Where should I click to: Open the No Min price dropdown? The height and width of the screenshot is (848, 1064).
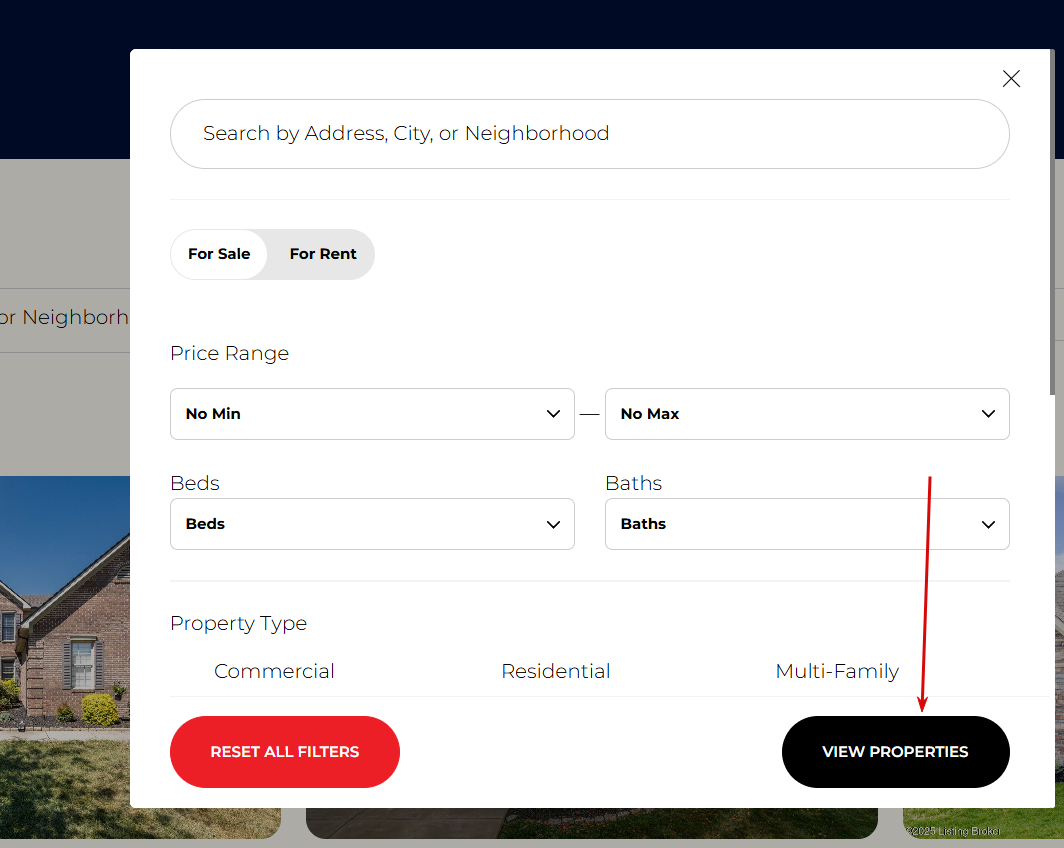[372, 414]
